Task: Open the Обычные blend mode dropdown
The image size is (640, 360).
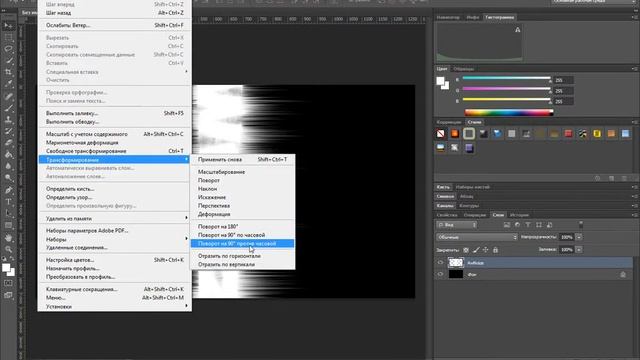Action: click(477, 237)
